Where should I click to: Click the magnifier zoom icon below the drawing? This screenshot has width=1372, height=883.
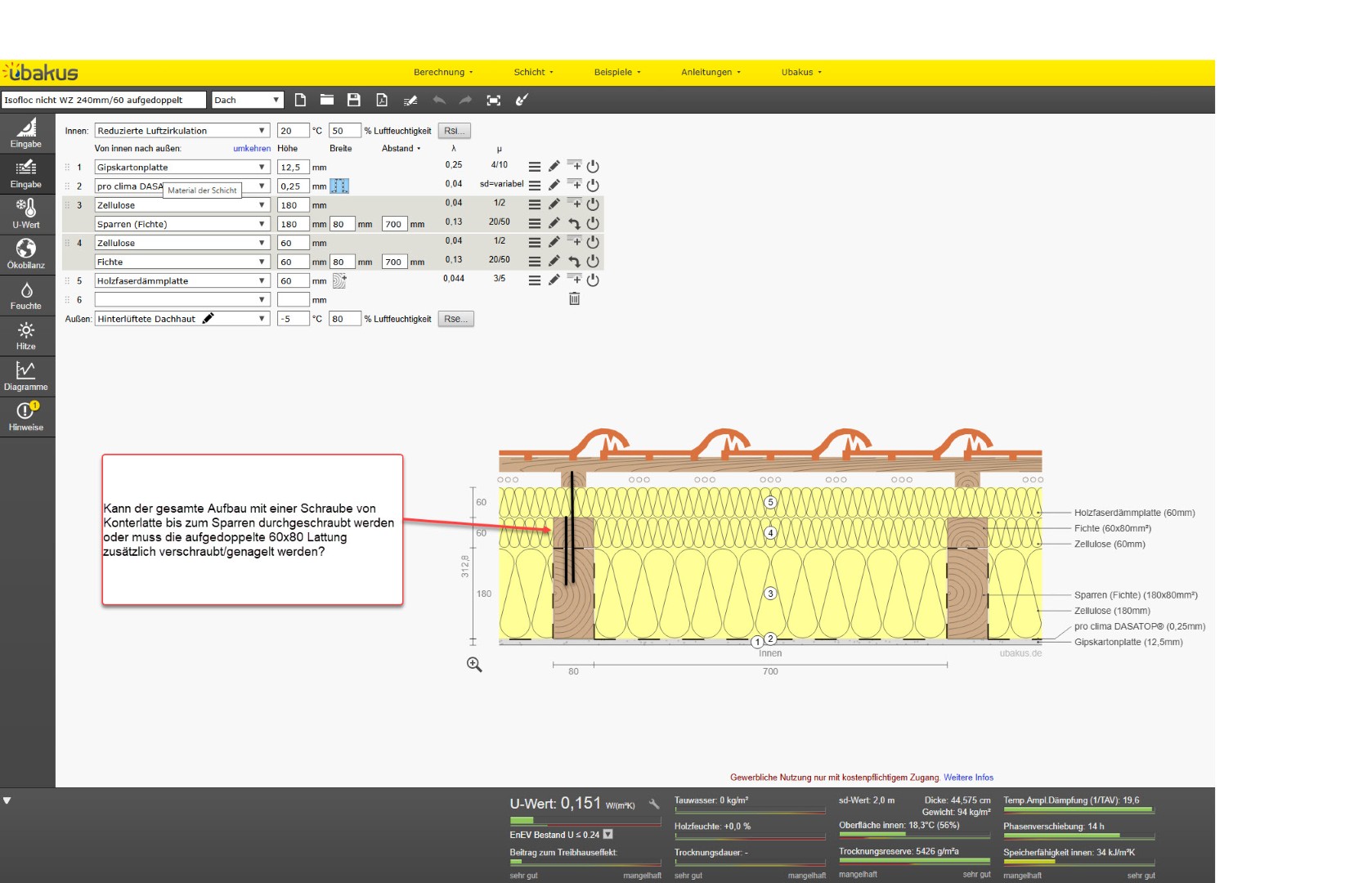tap(474, 665)
